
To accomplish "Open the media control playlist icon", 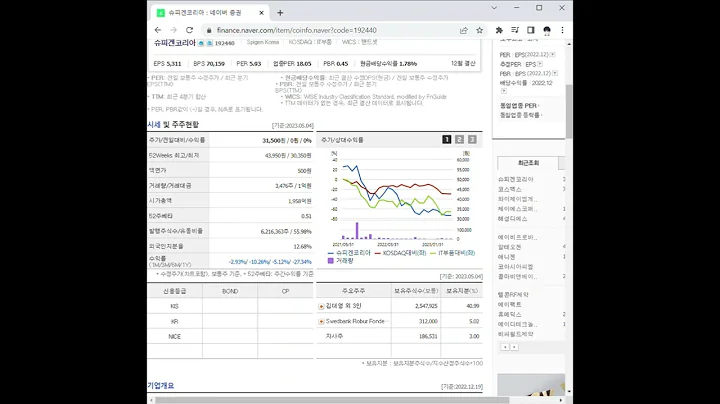I will pyautogui.click(x=515, y=30).
